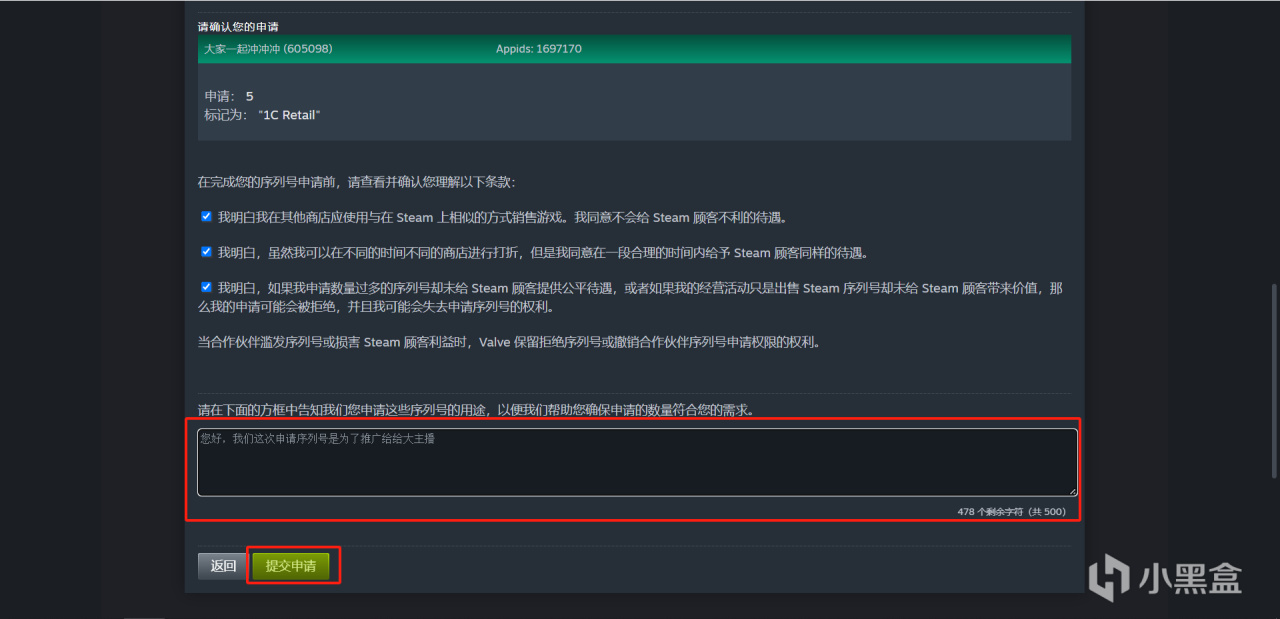Screen dimensions: 1280x619
Task: Click the resize grip of the text box
Action: click(1072, 491)
